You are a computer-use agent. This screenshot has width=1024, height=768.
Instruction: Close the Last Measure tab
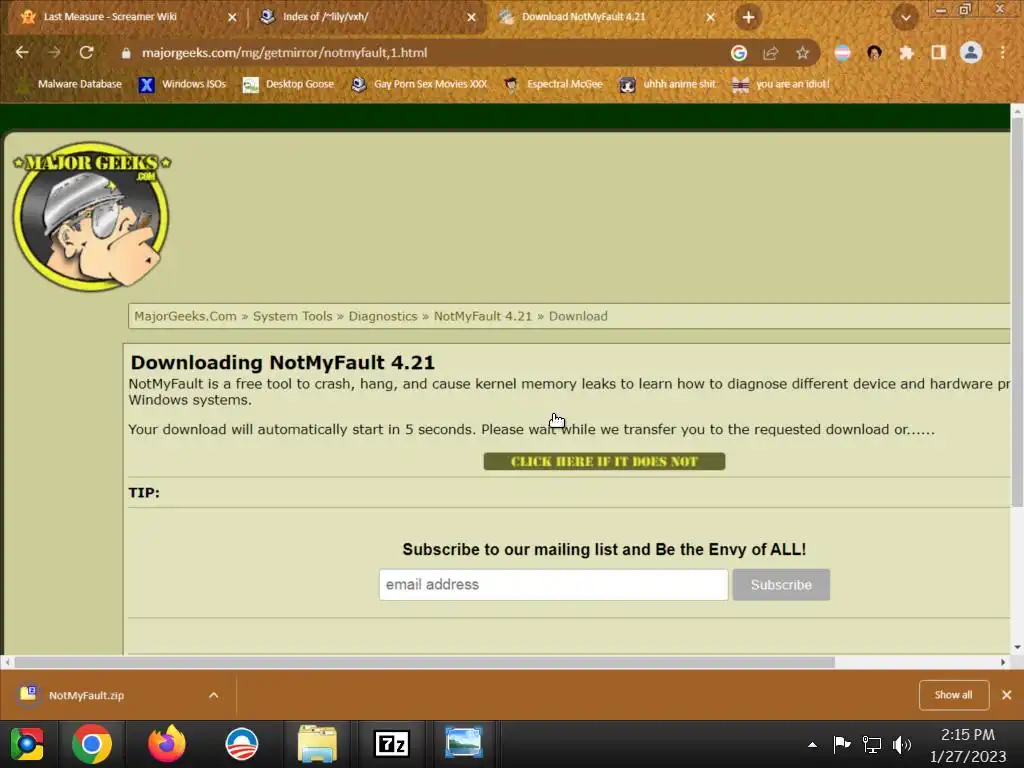(232, 18)
